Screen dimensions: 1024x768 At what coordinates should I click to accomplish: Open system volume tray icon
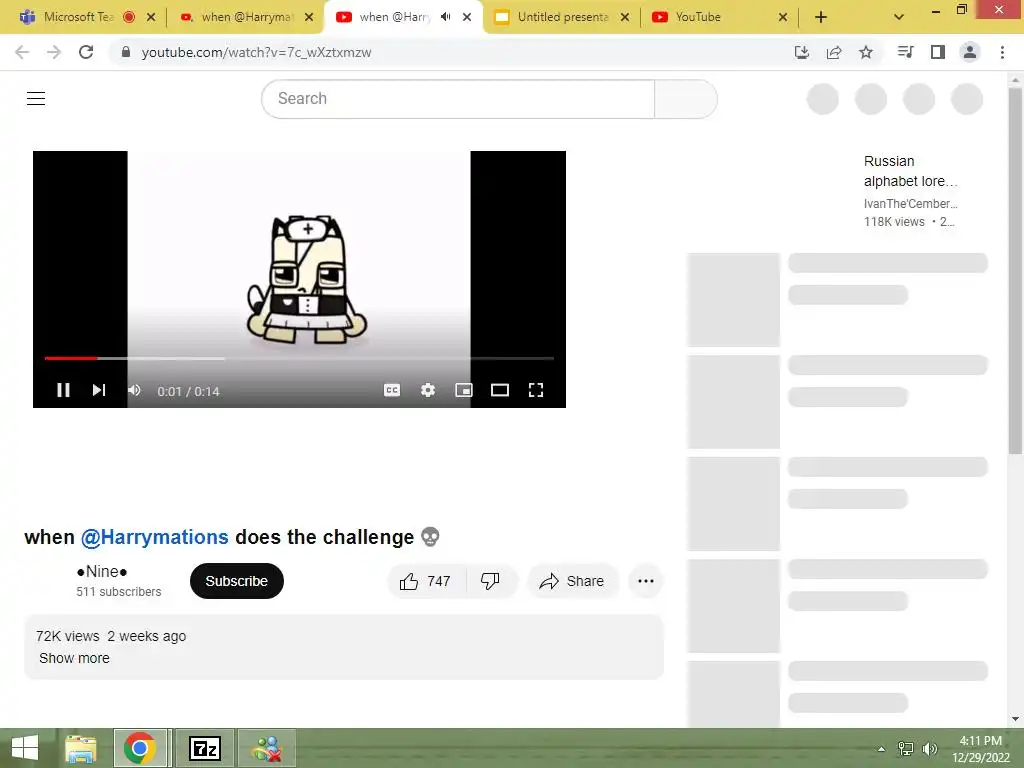coord(930,749)
